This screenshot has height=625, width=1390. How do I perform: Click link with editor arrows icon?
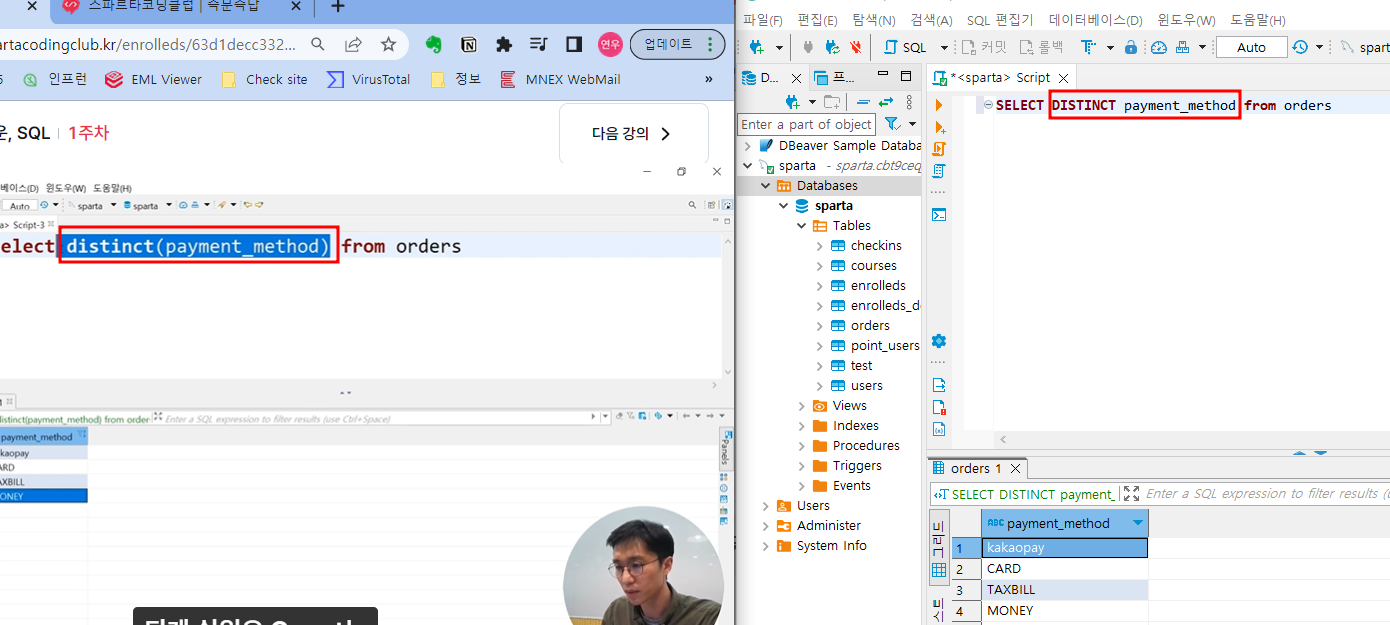pyautogui.click(x=885, y=102)
